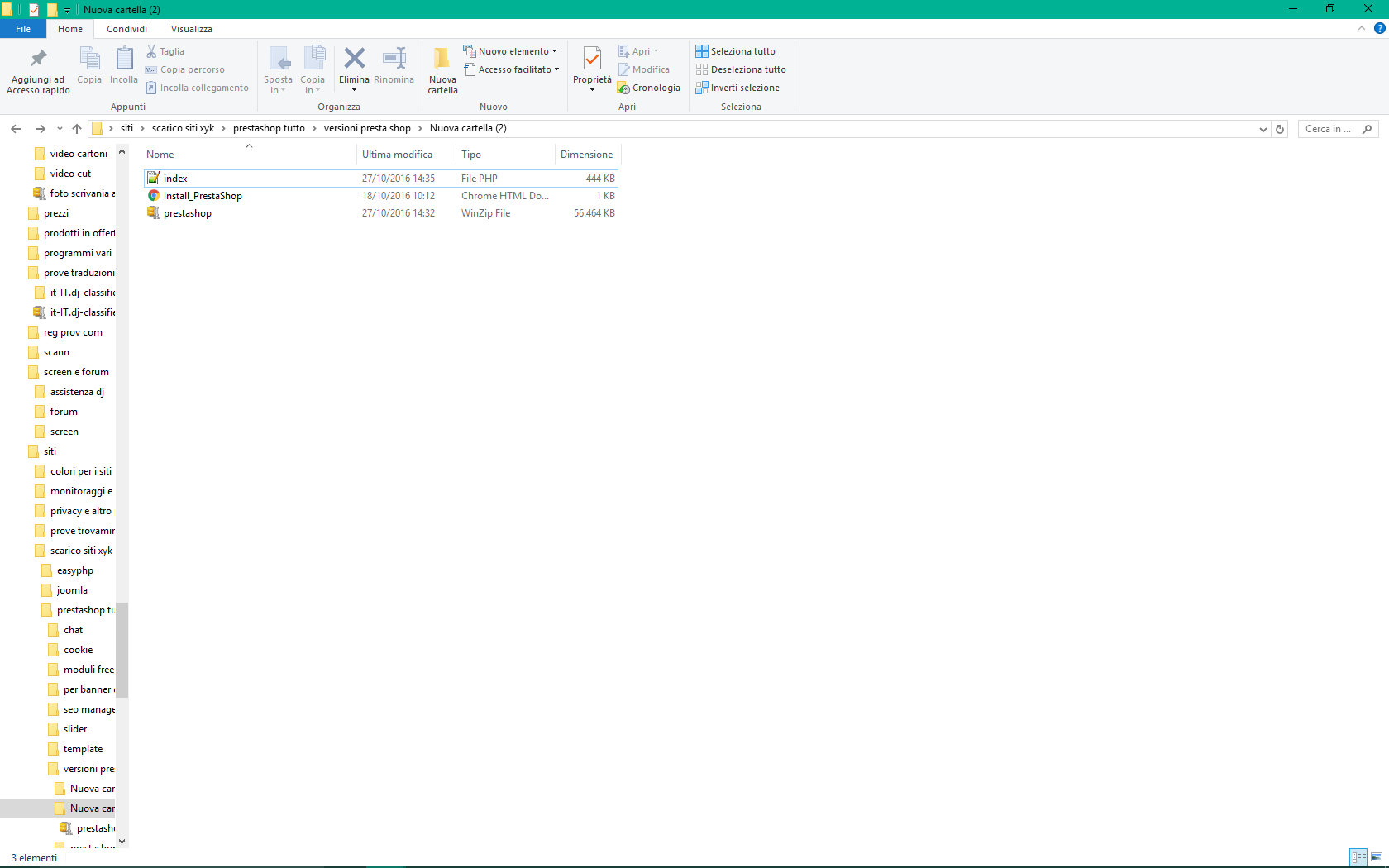Click the Copia clipboard icon
The image size is (1389, 868).
tap(89, 66)
